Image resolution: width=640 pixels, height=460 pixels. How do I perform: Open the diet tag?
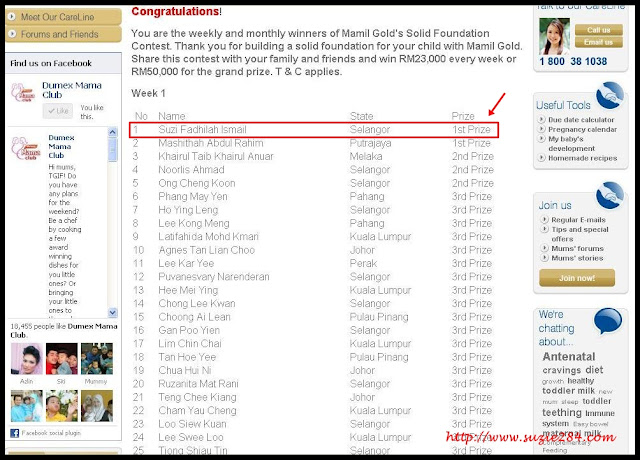[x=594, y=370]
